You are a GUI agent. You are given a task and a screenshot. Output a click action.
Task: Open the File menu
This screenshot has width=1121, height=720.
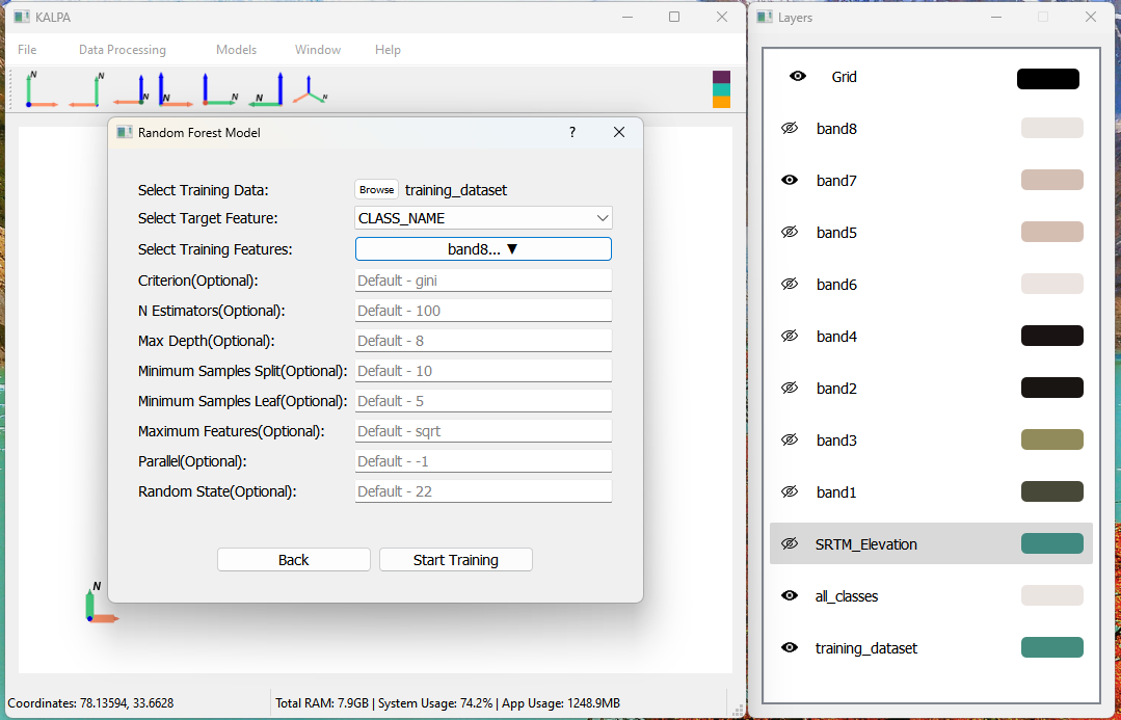tap(27, 49)
